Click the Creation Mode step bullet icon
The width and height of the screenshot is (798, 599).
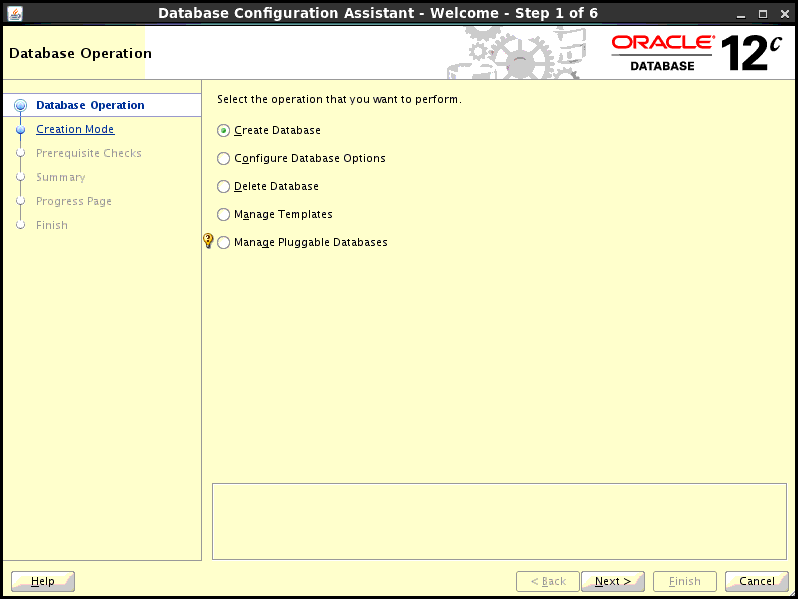pyautogui.click(x=20, y=130)
